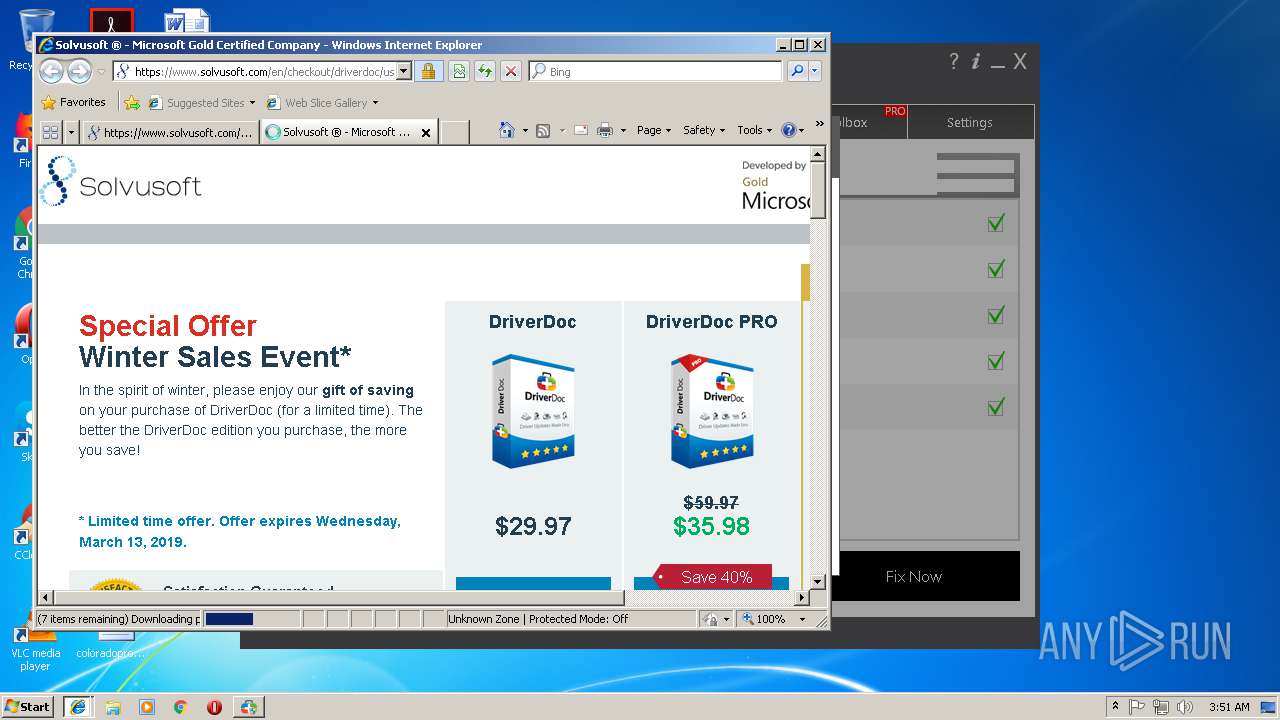
Task: Switch to the first solvusoft.com tab
Action: (170, 132)
